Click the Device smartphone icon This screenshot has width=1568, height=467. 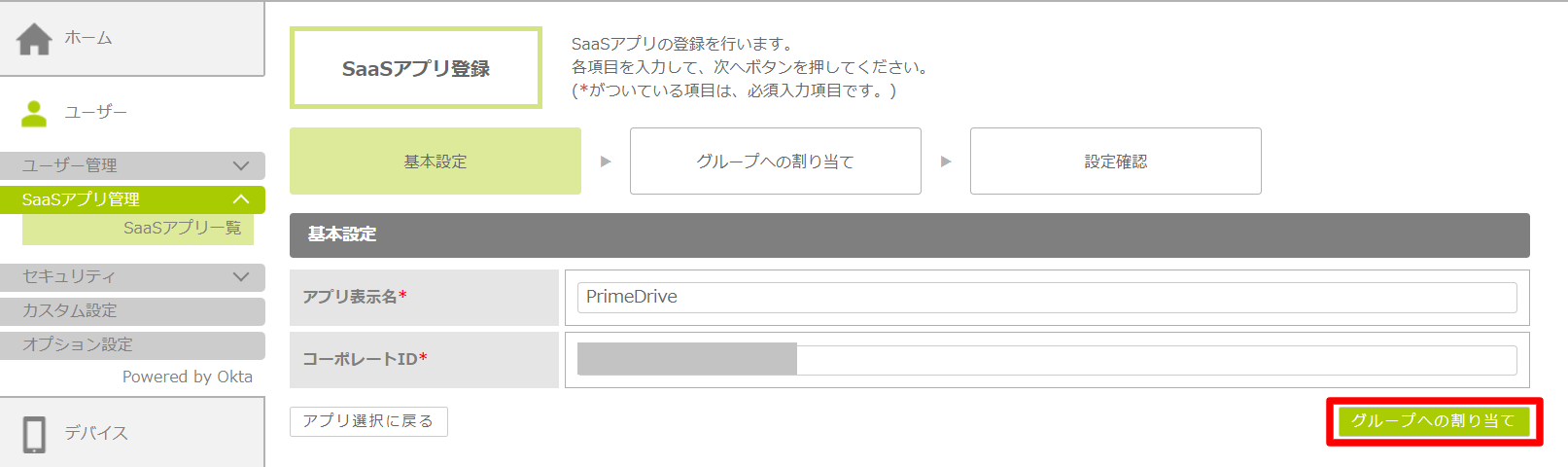34,434
